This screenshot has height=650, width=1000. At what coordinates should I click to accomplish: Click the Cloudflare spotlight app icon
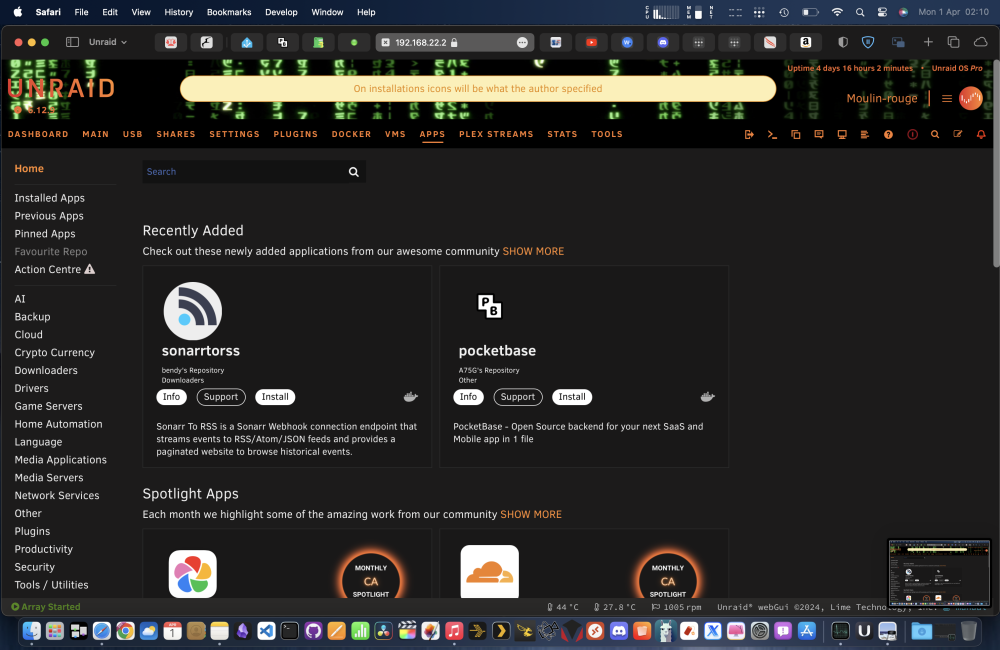pyautogui.click(x=490, y=572)
